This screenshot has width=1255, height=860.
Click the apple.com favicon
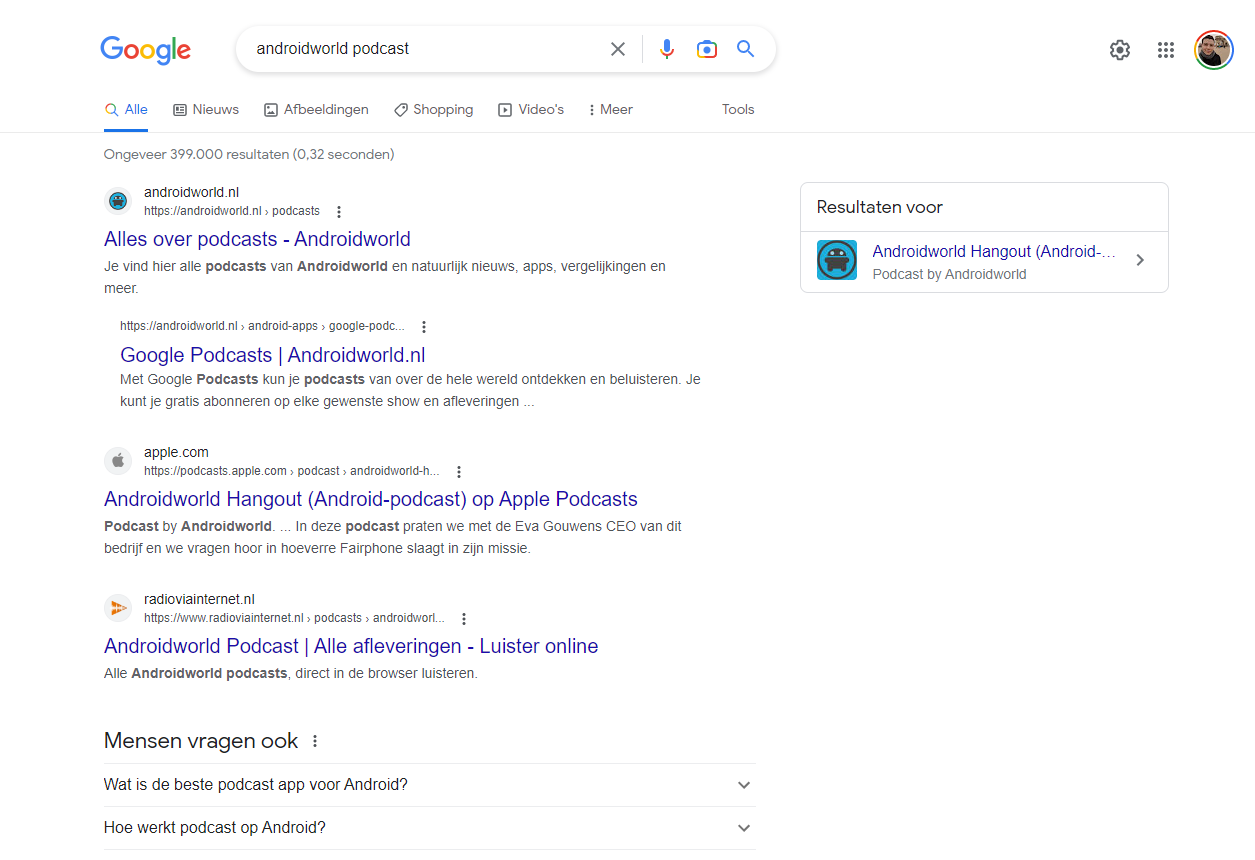(x=118, y=461)
